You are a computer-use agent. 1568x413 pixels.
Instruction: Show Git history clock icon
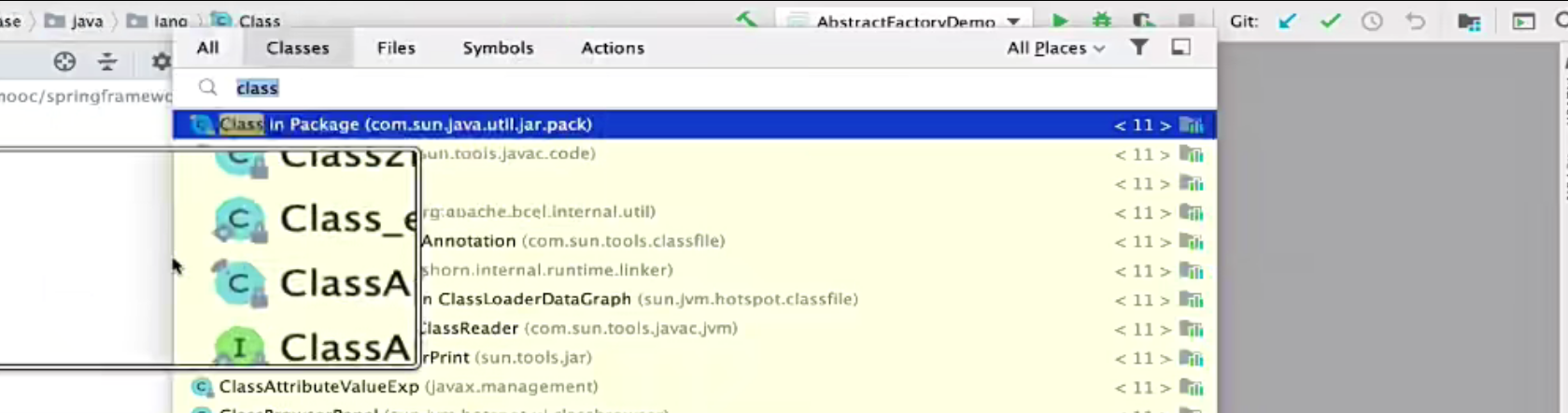coord(1372,21)
